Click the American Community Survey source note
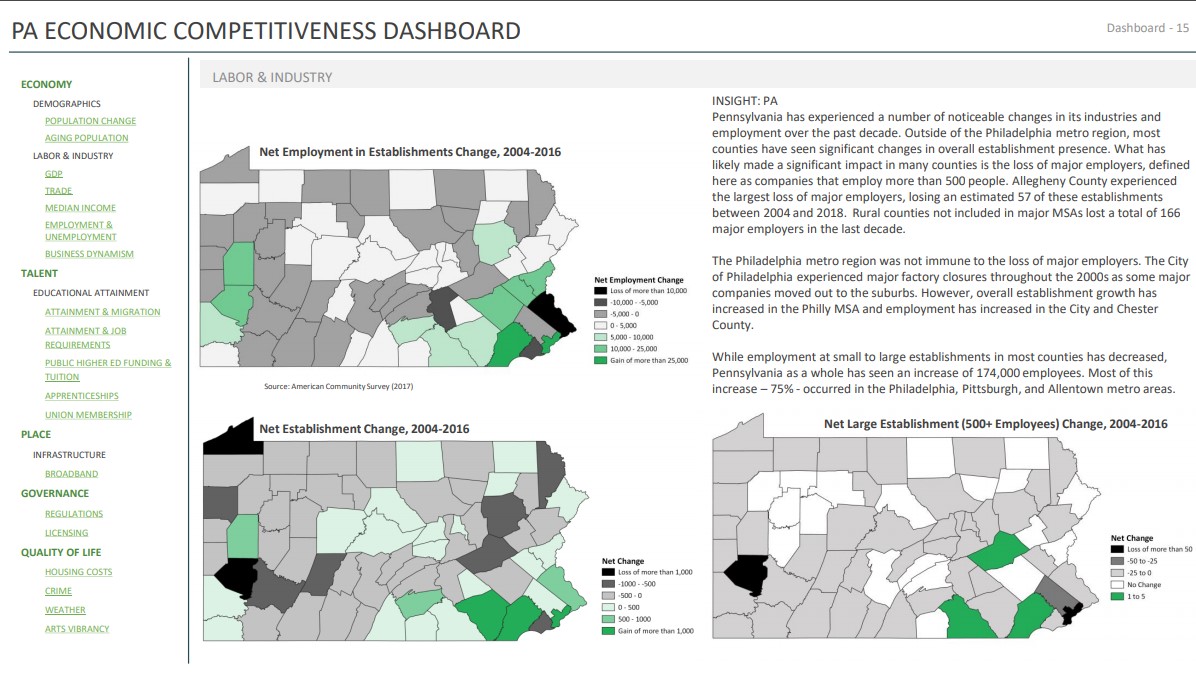The width and height of the screenshot is (1196, 675). coord(339,386)
